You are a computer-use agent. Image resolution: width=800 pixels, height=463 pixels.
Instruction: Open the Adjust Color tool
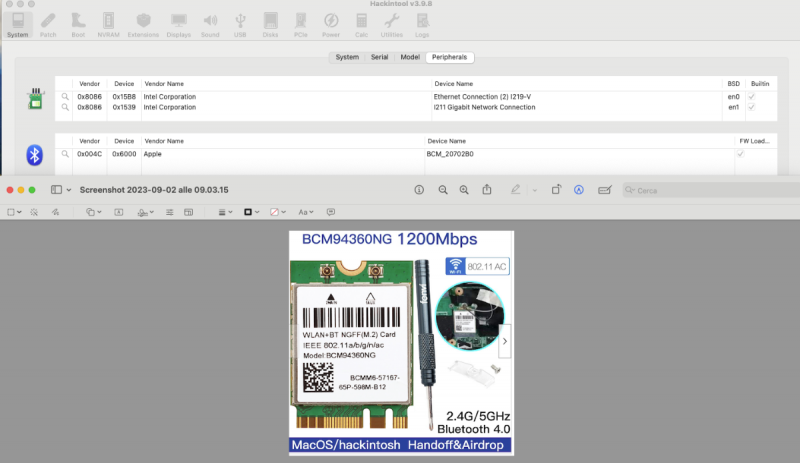169,212
